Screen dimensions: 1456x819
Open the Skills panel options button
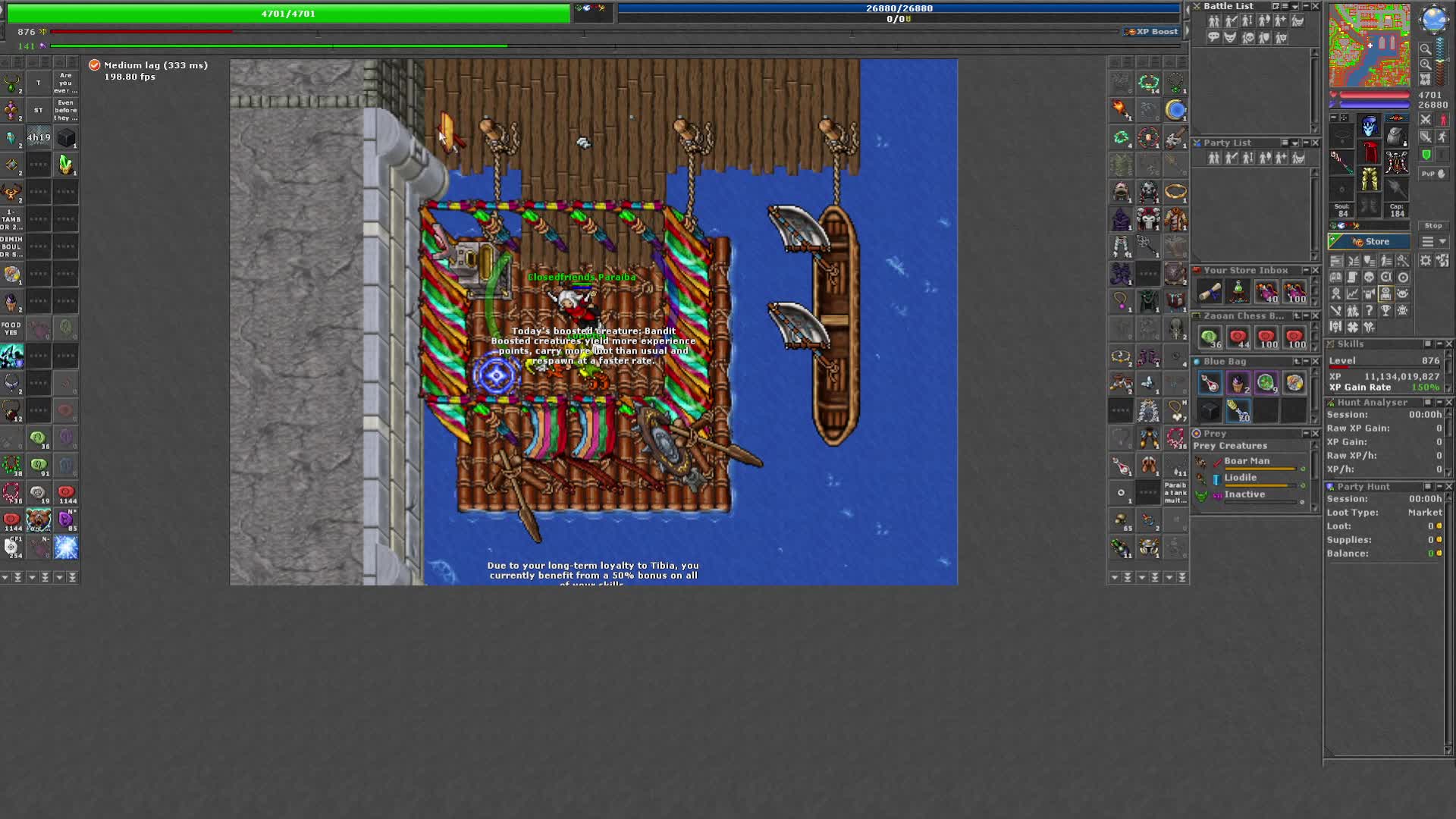(1428, 344)
